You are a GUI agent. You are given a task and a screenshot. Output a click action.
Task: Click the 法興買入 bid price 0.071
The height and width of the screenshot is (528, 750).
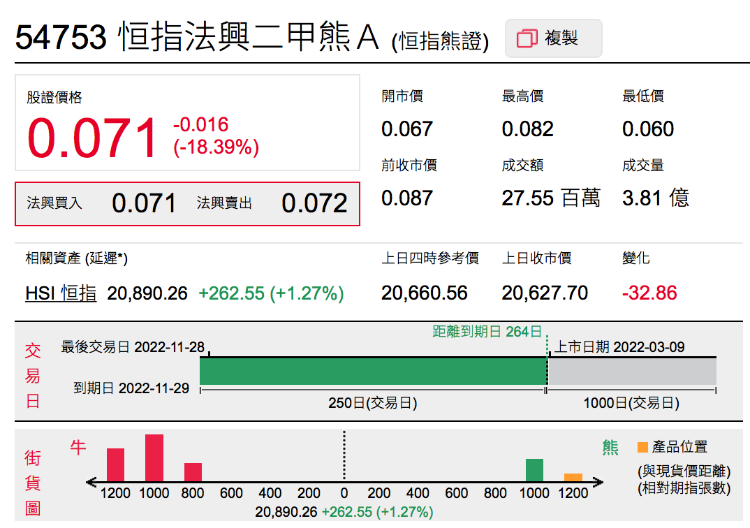pos(143,203)
